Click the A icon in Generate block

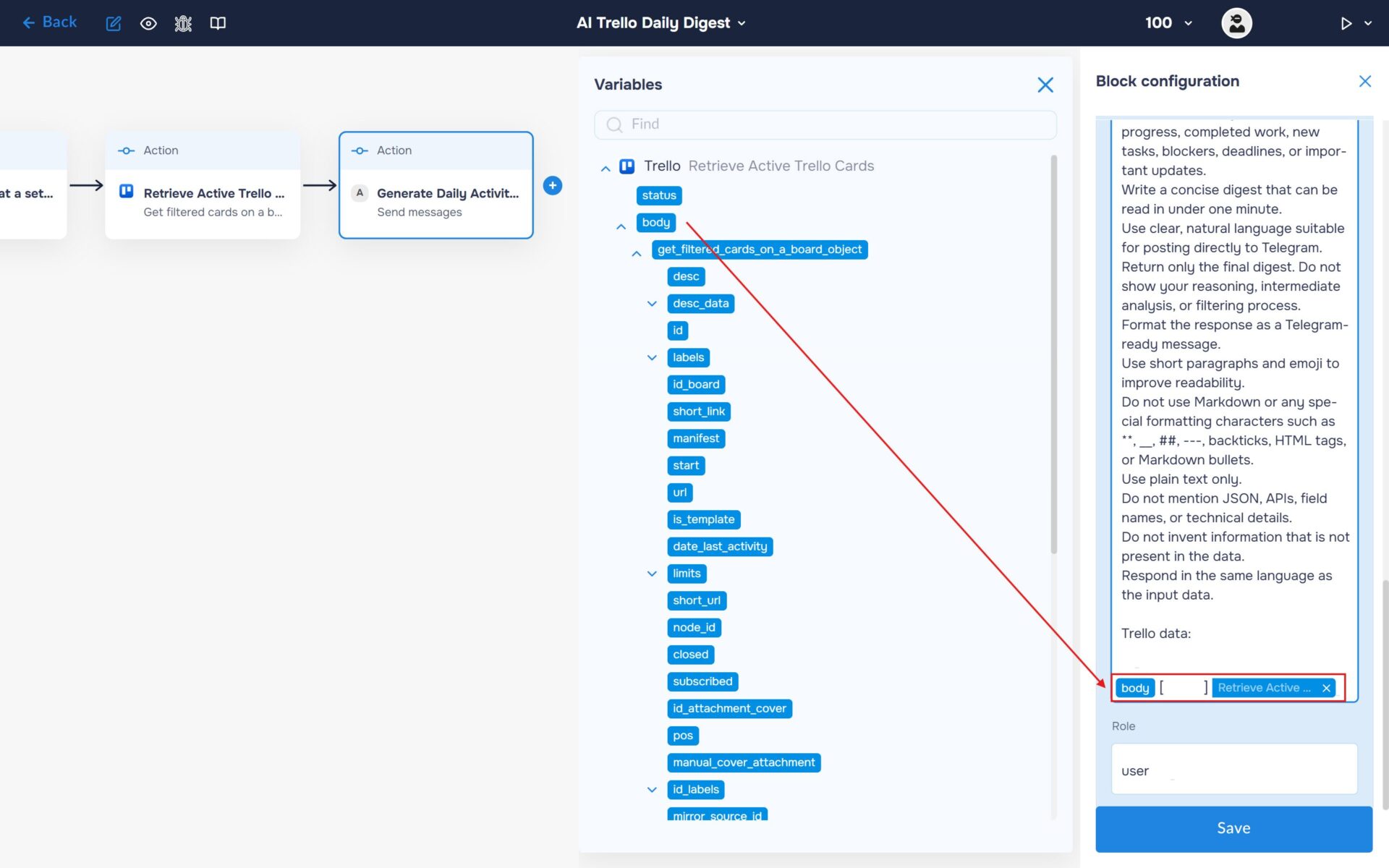coord(360,193)
